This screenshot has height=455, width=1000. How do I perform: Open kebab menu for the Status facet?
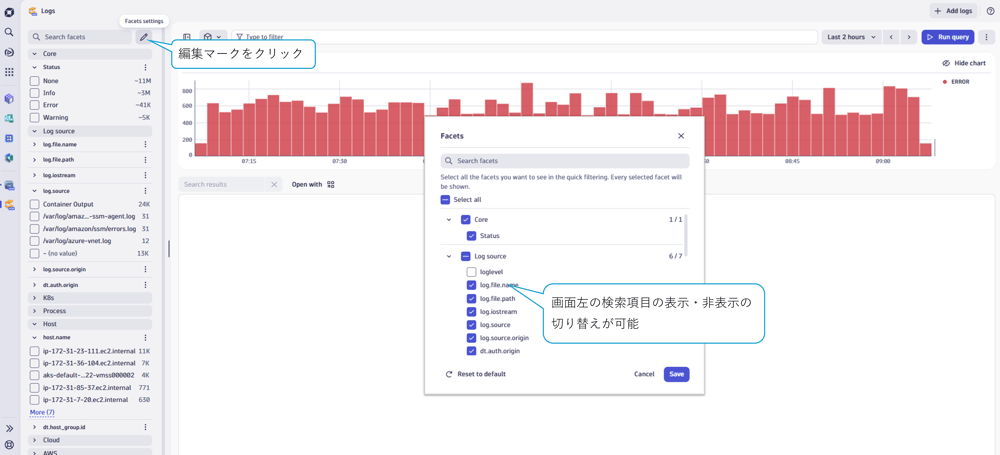[145, 68]
